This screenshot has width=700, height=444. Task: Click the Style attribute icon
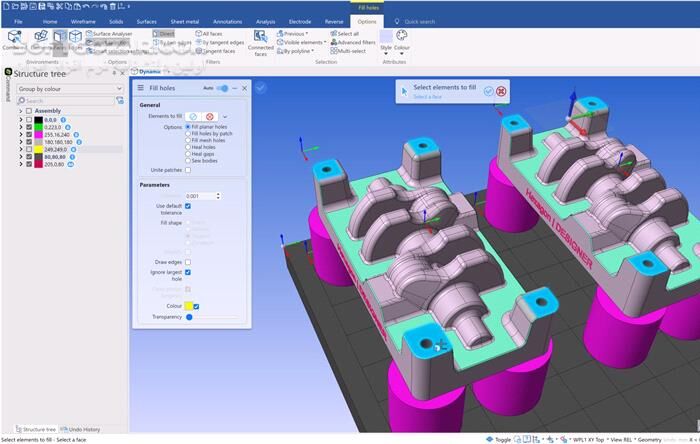pos(386,35)
